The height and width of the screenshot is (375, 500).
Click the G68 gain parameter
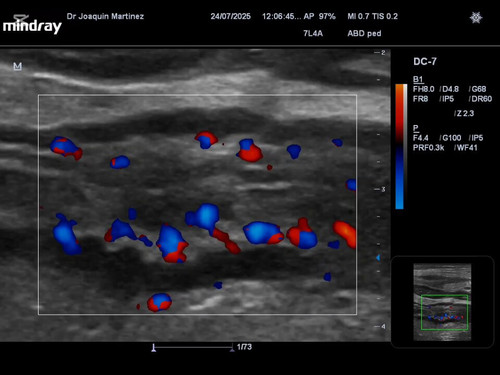[x=477, y=89]
